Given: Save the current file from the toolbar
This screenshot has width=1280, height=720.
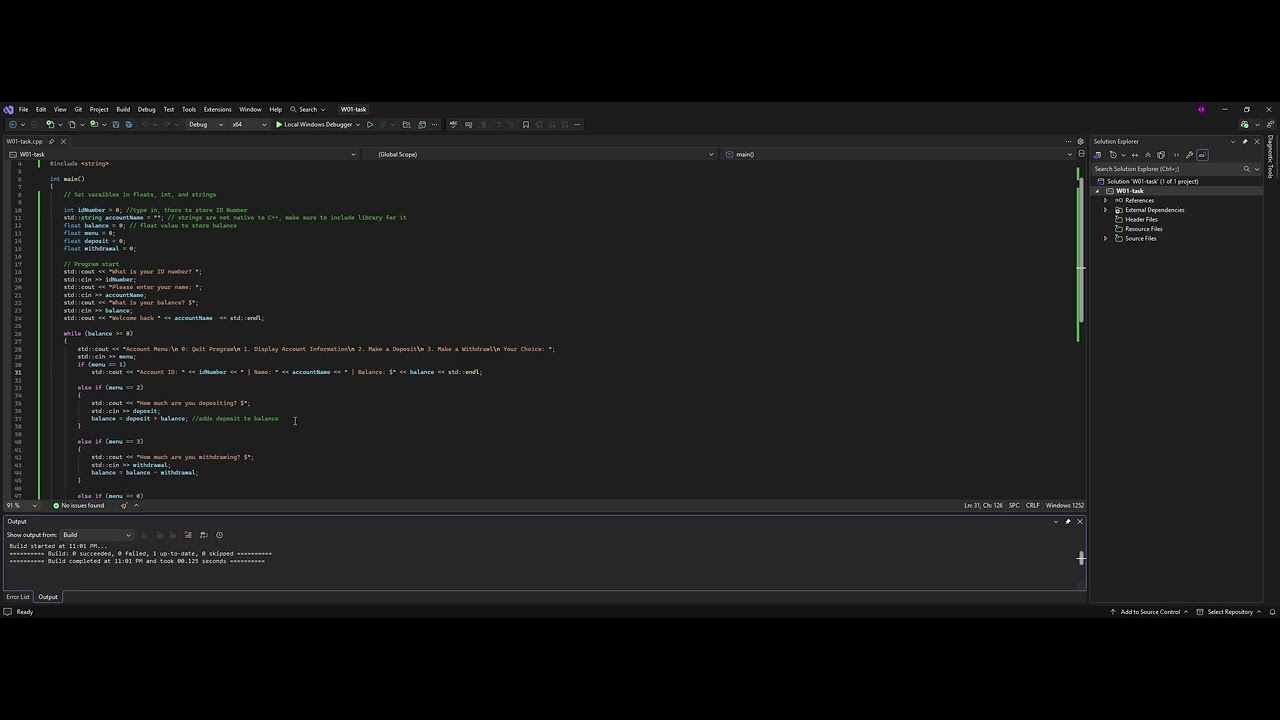Looking at the screenshot, I should 115,124.
